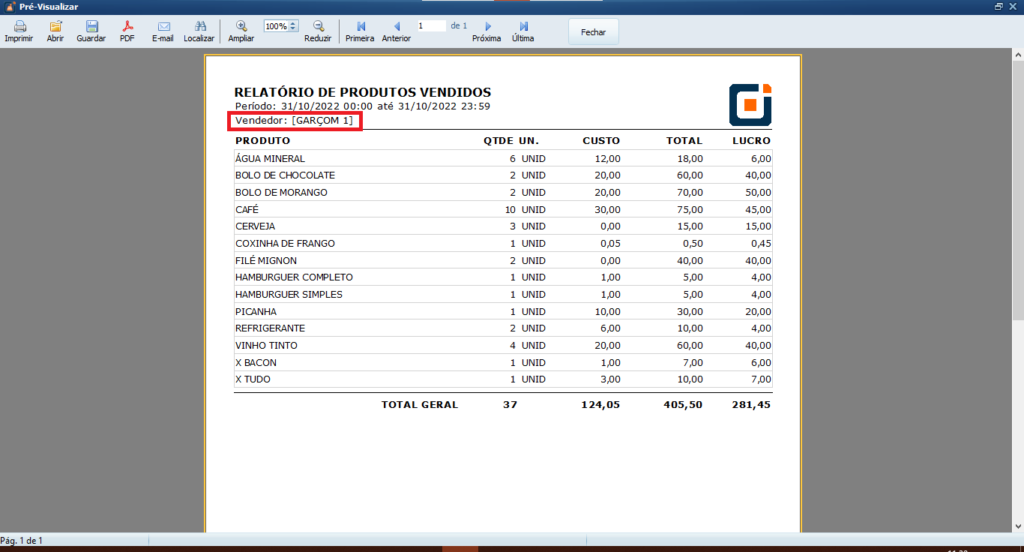
Task: Restore the Pré-Visualizar window size
Action: tap(998, 6)
